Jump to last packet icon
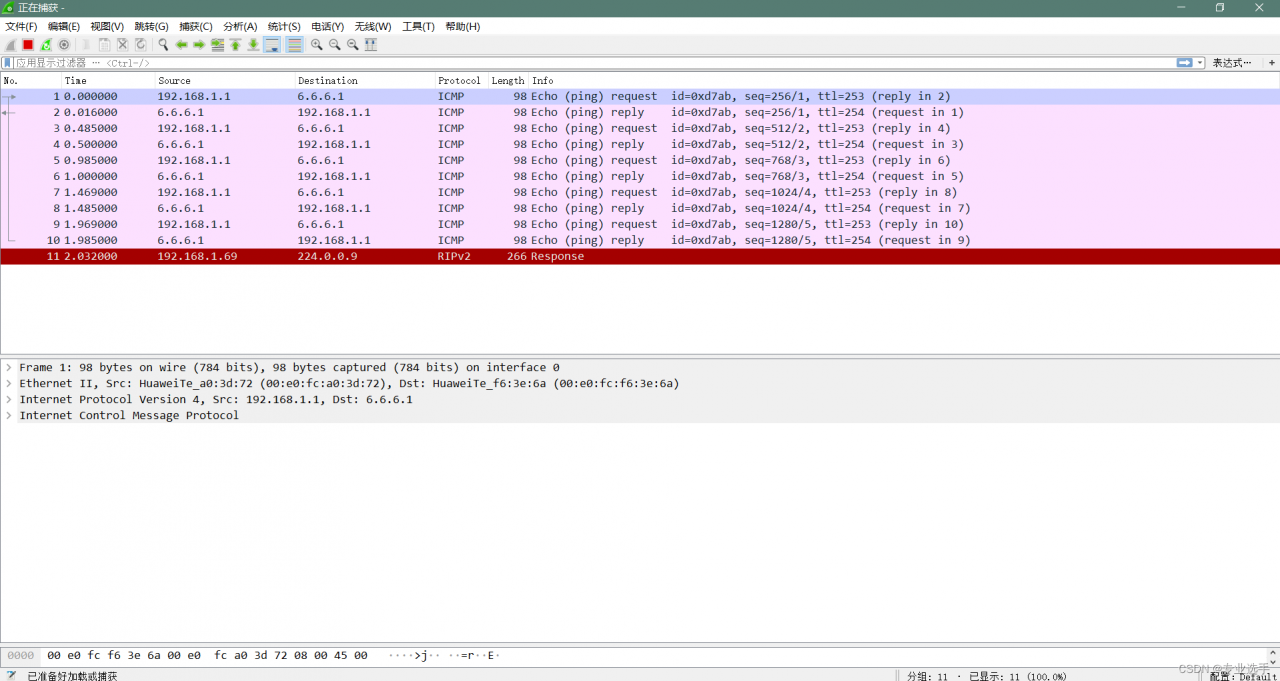Viewport: 1280px width, 681px height. 253,45
